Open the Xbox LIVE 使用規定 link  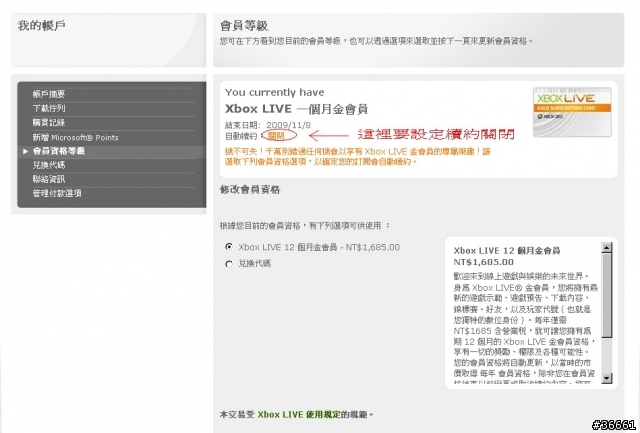point(299,415)
